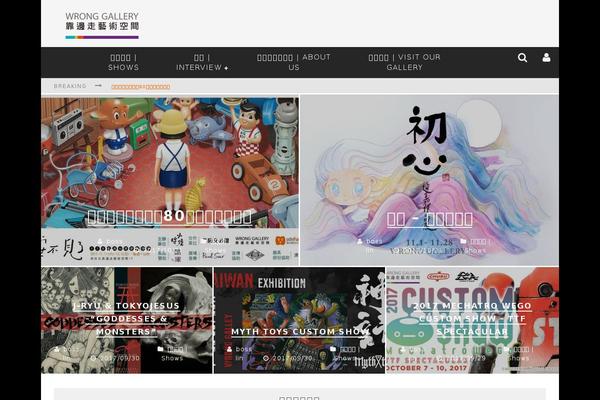Screen dimensions: 600x400
Task: Click author icon on the mermaid exhibition post
Action: 360,242
